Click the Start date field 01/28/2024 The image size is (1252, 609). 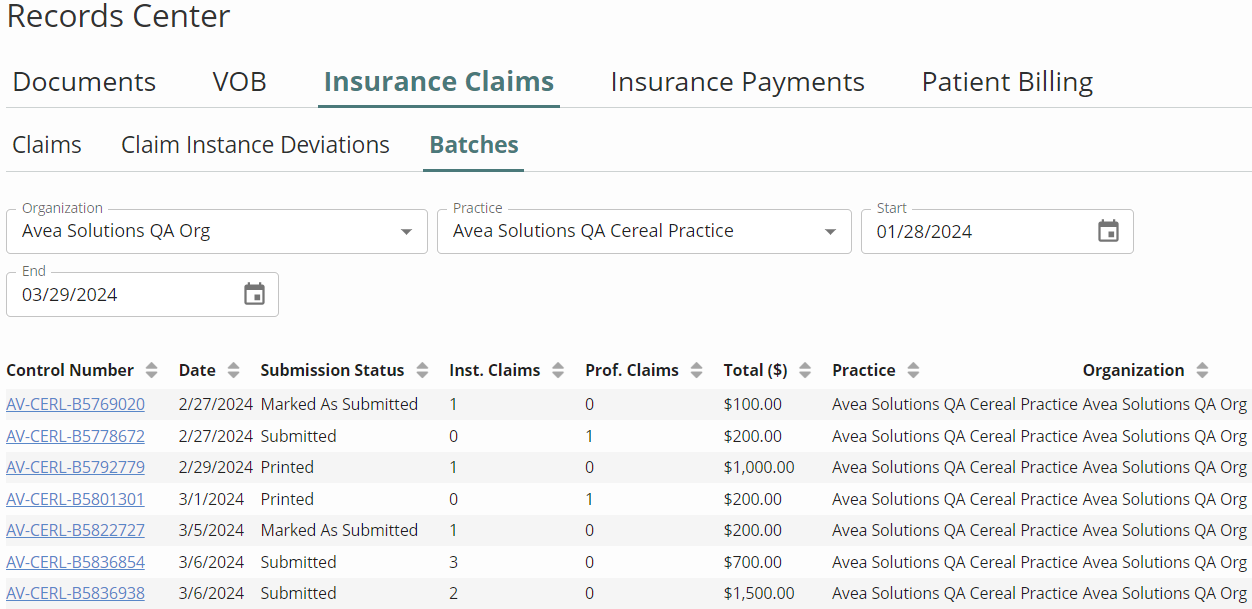tap(997, 232)
